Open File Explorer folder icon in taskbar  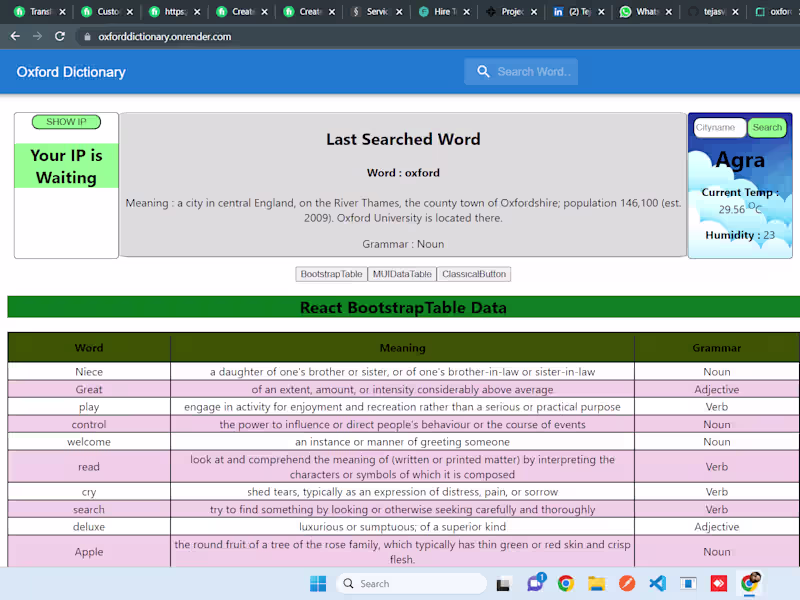pyautogui.click(x=596, y=583)
